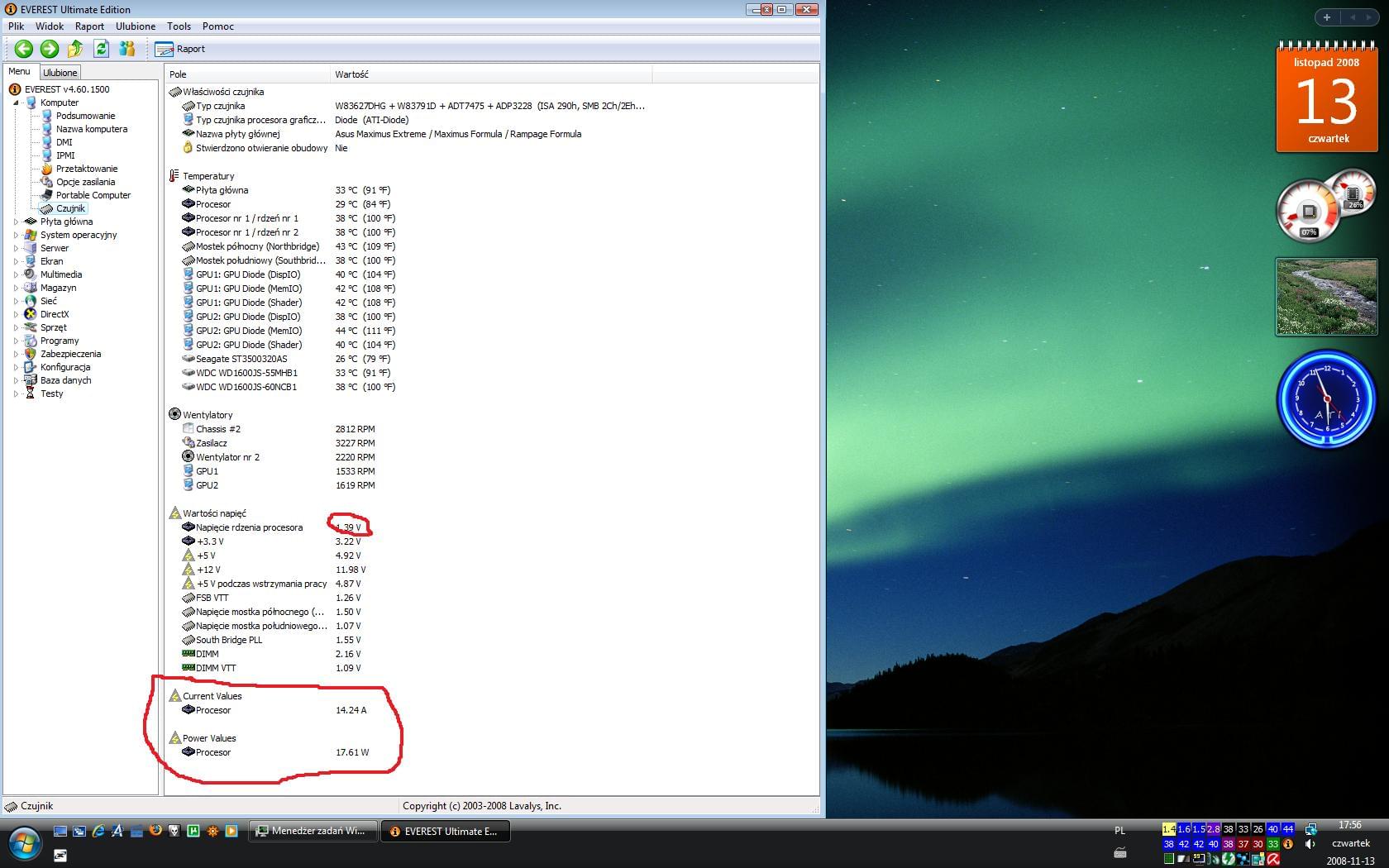Screen dimensions: 1389x868
Task: Click the green Forward arrow toolbar icon
Action: point(50,49)
